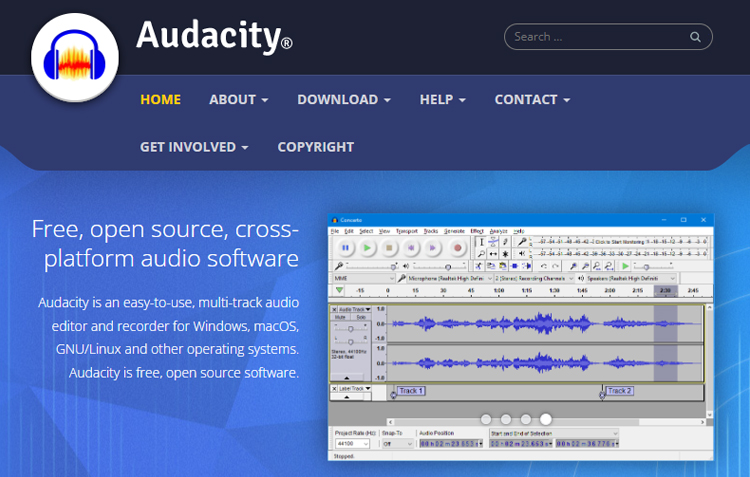
Task: Click the Audio Track gain slider
Action: point(351,329)
